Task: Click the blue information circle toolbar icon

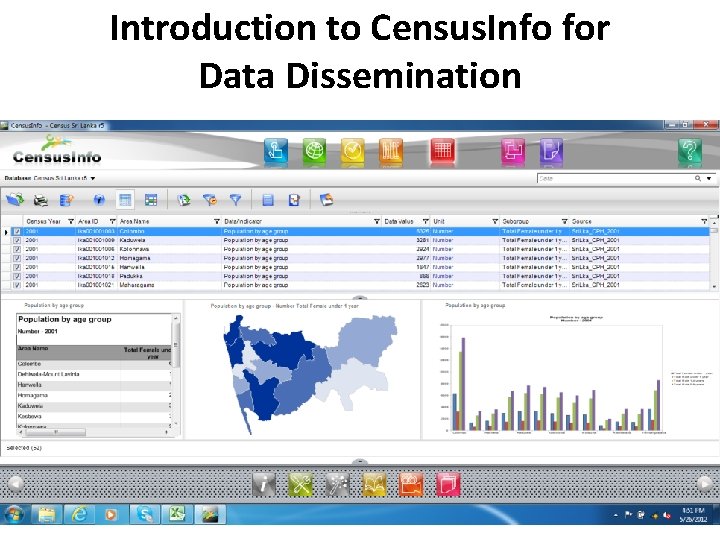Action: click(x=99, y=200)
